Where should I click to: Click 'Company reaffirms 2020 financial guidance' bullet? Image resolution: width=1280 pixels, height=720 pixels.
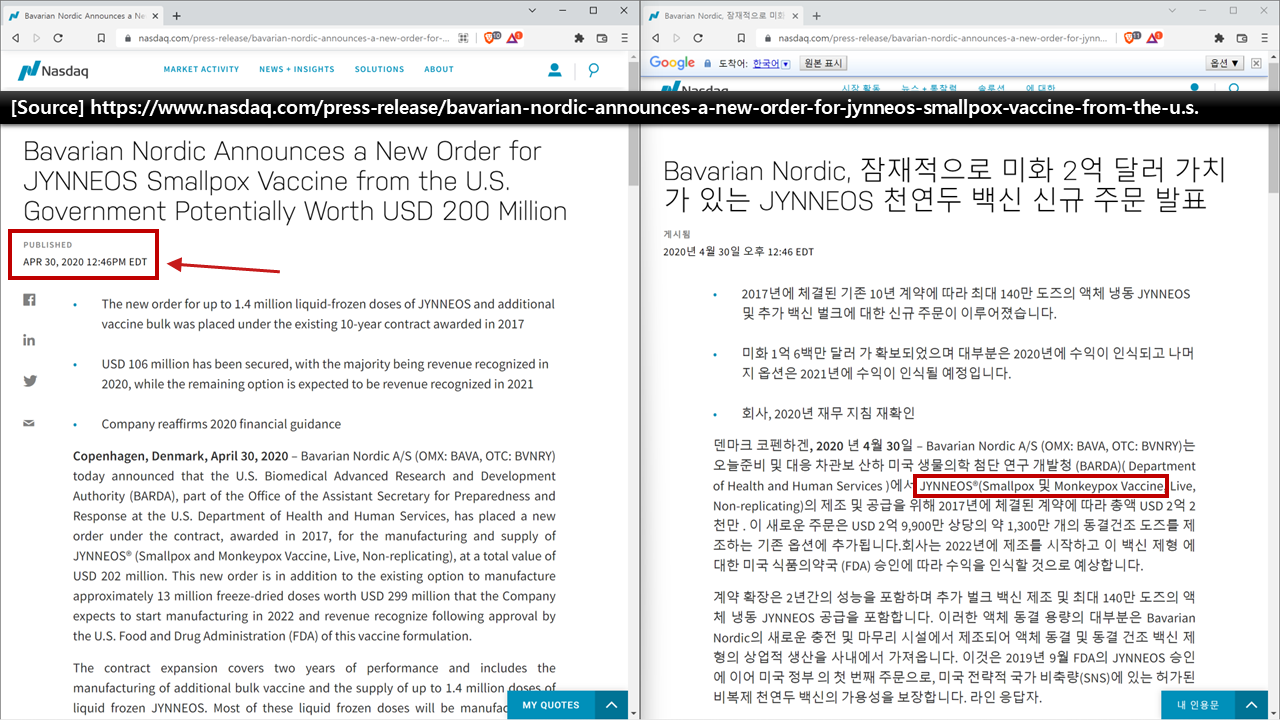221,424
